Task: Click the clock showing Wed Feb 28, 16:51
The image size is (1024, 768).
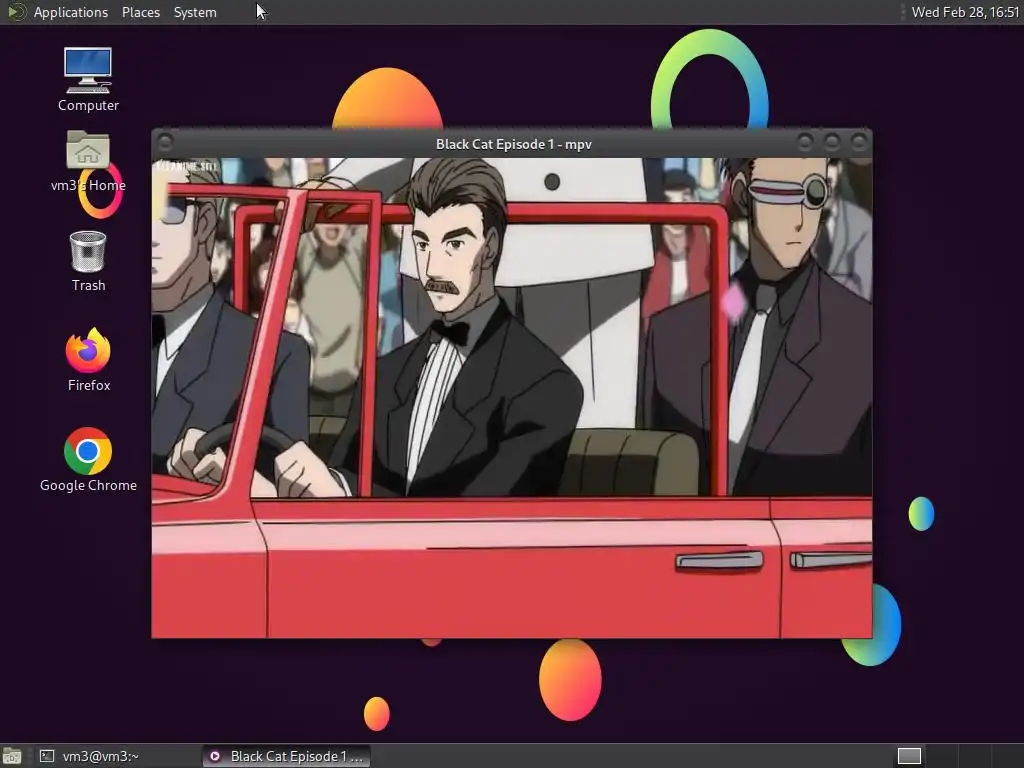Action: tap(965, 12)
